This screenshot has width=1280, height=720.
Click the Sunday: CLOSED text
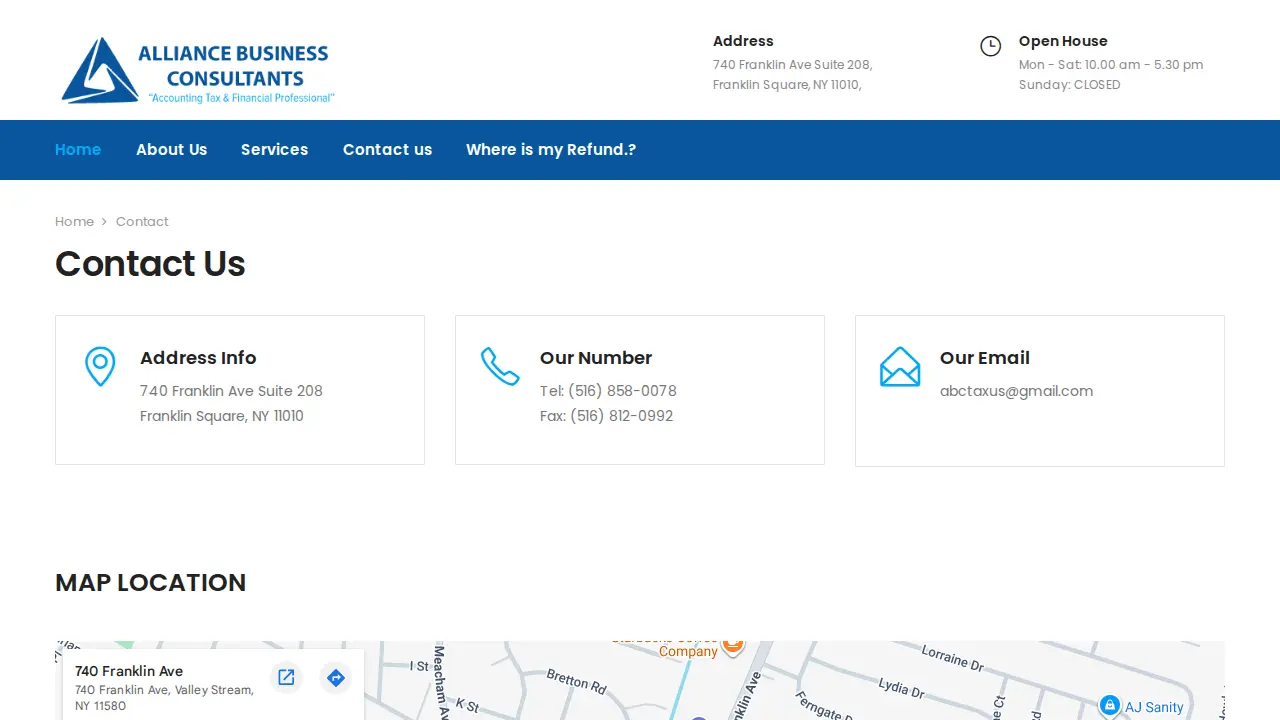pyautogui.click(x=1069, y=85)
